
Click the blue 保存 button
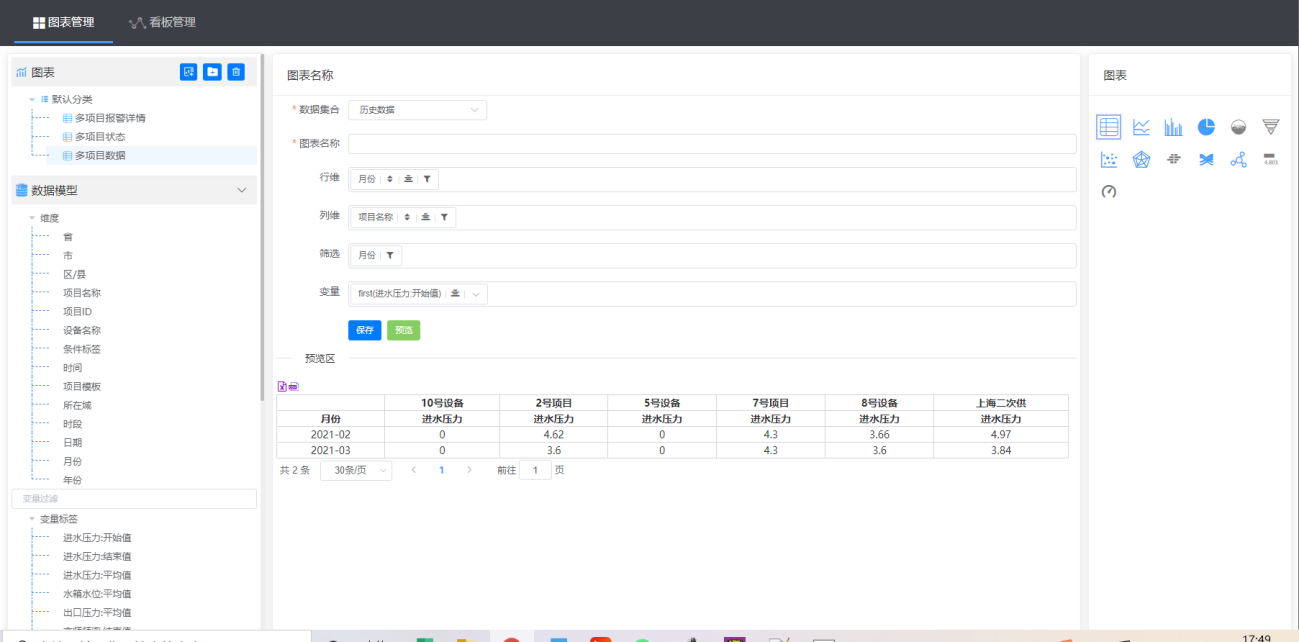[x=364, y=330]
